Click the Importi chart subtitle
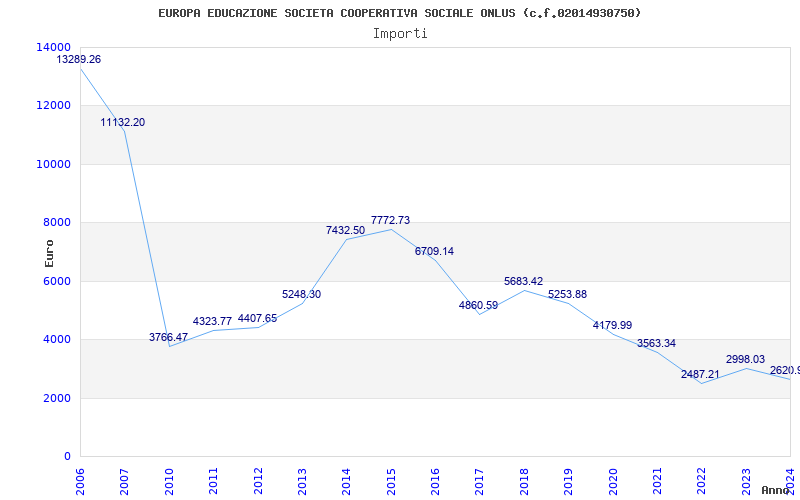Image resolution: width=800 pixels, height=500 pixels. pos(400,34)
